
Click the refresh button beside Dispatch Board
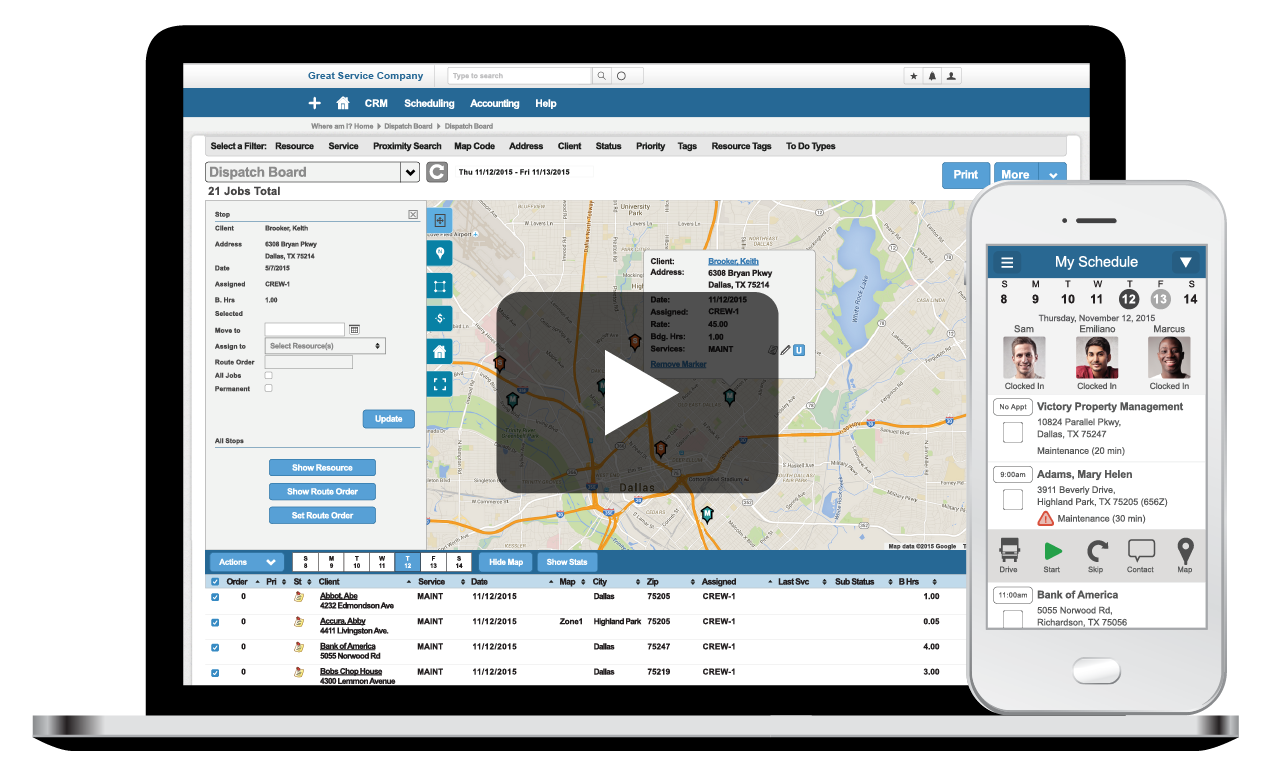[x=437, y=172]
